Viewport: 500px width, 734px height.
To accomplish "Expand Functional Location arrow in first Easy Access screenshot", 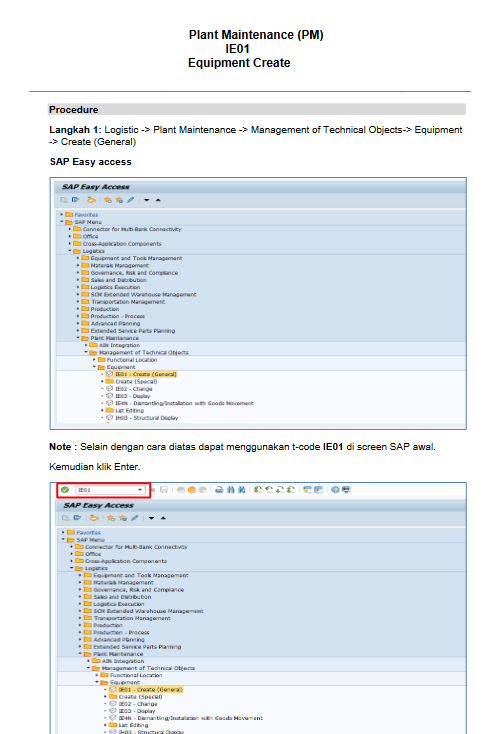I will coord(94,360).
